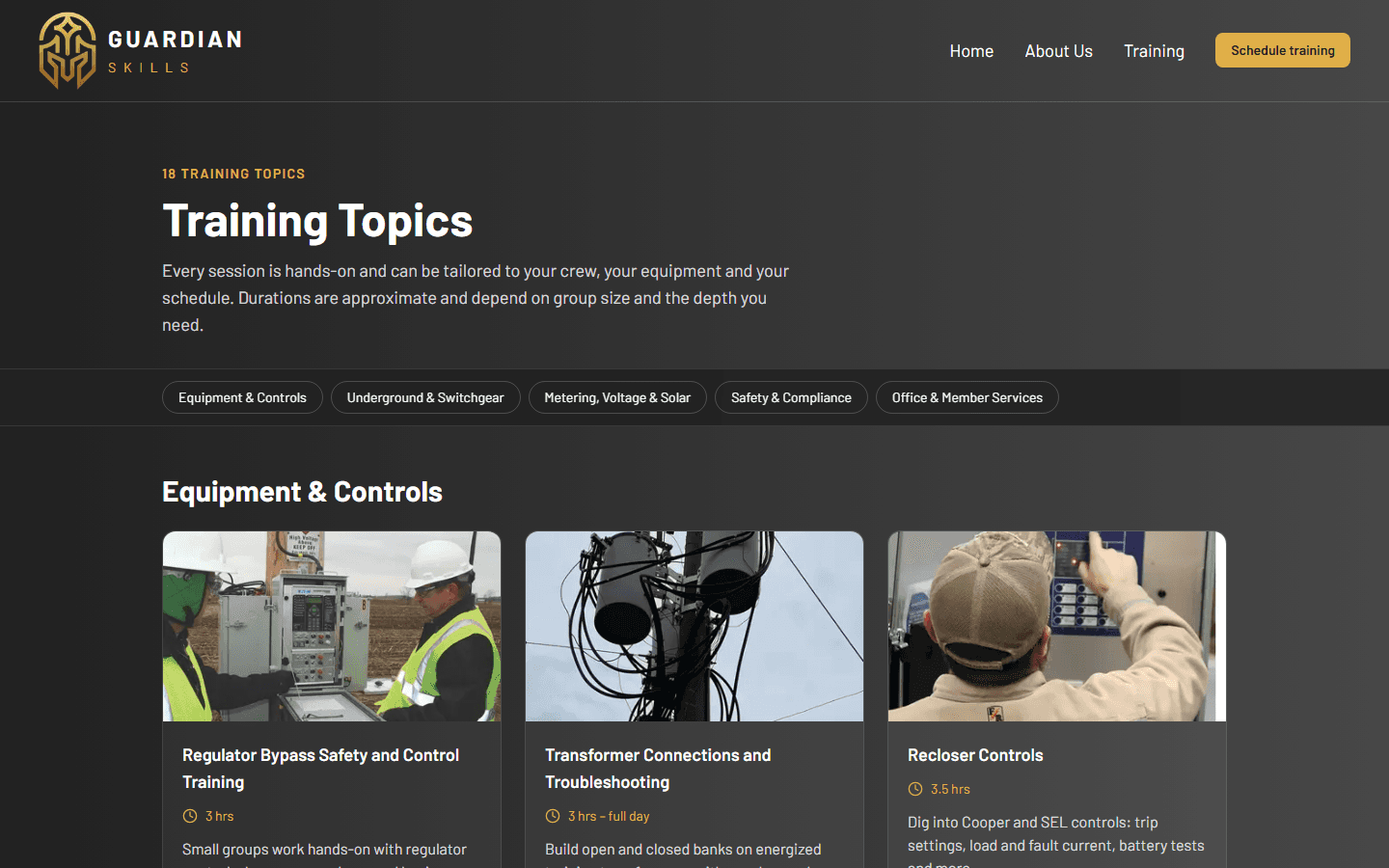Click the '3 hrs' duration text
This screenshot has height=868, width=1389.
click(x=220, y=816)
